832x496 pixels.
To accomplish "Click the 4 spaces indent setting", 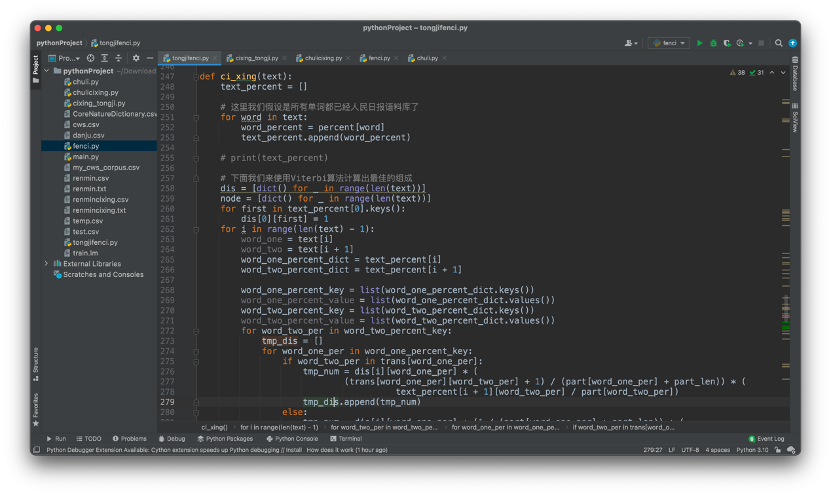I will (x=718, y=450).
